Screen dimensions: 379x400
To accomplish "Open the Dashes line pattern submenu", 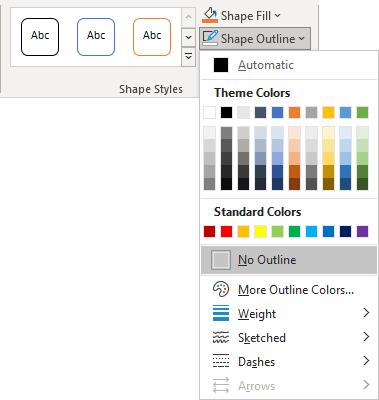I will [289, 361].
